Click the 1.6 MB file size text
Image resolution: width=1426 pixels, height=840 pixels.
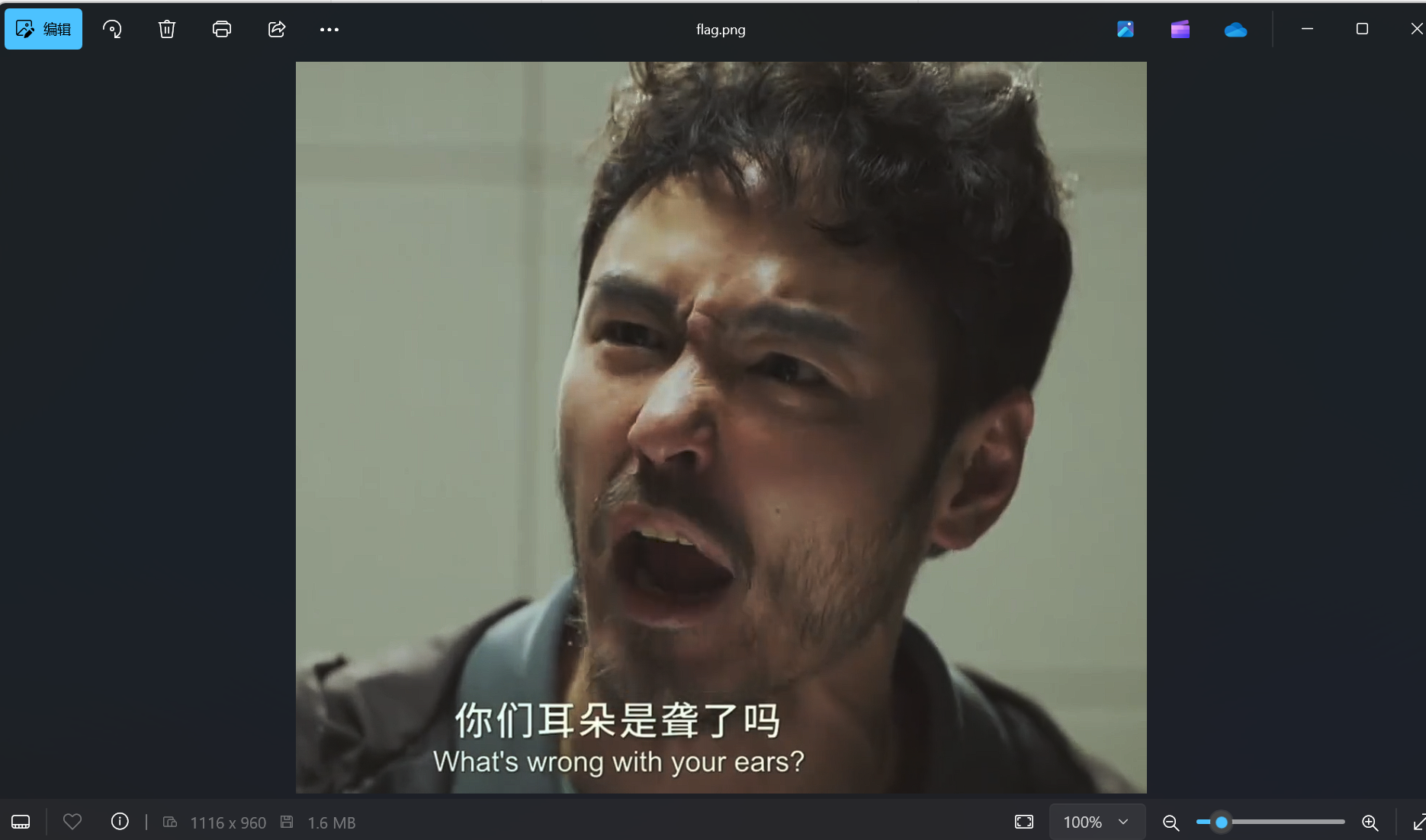coord(332,822)
